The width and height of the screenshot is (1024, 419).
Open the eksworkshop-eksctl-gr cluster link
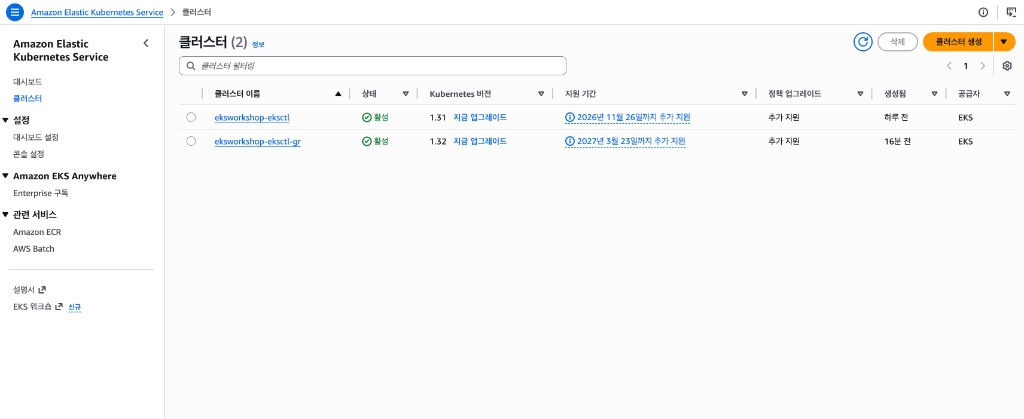(257, 141)
